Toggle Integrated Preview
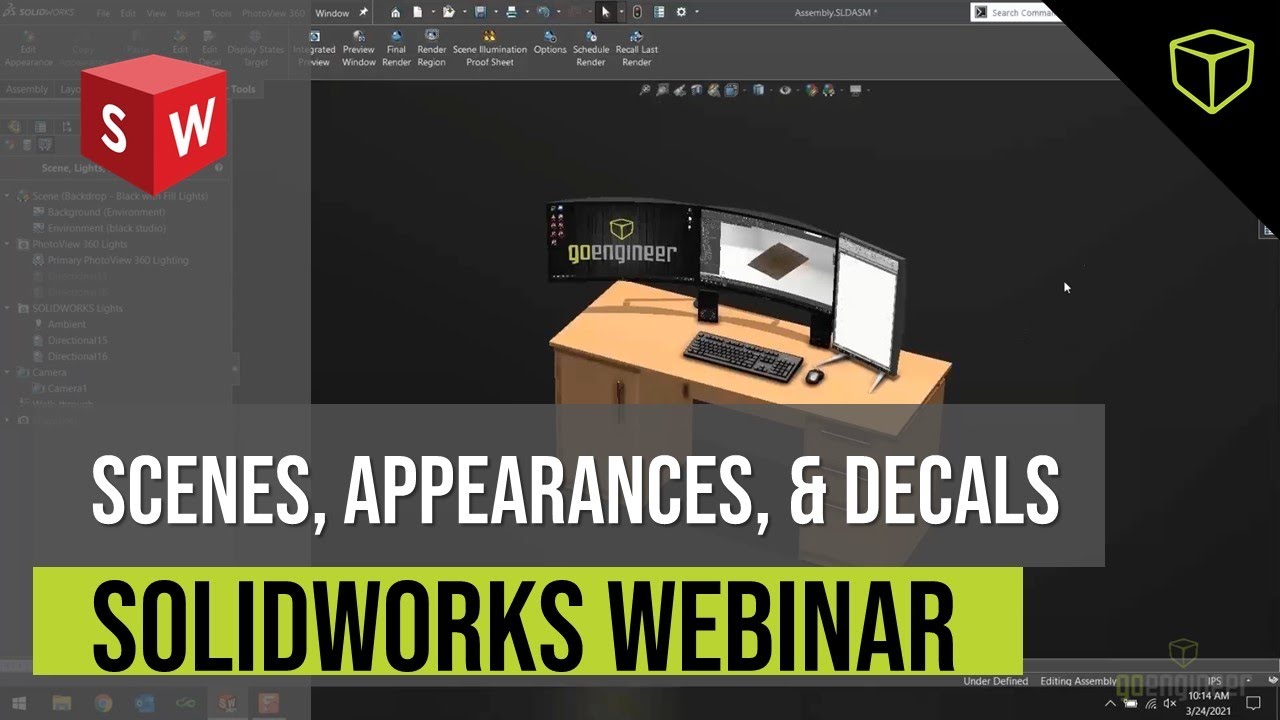The image size is (1280, 720). tap(314, 49)
